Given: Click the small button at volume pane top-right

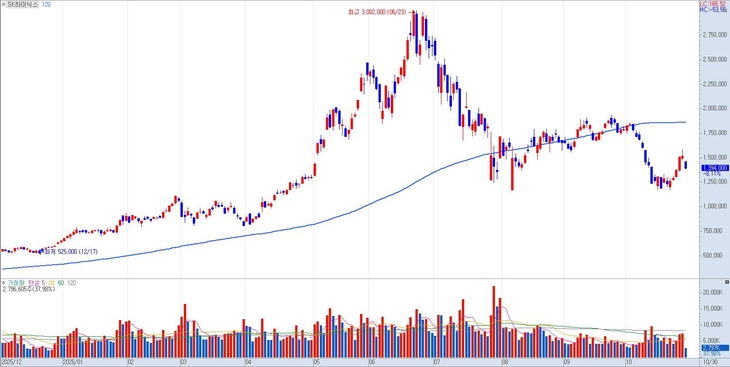Looking at the screenshot, I should (x=727, y=282).
